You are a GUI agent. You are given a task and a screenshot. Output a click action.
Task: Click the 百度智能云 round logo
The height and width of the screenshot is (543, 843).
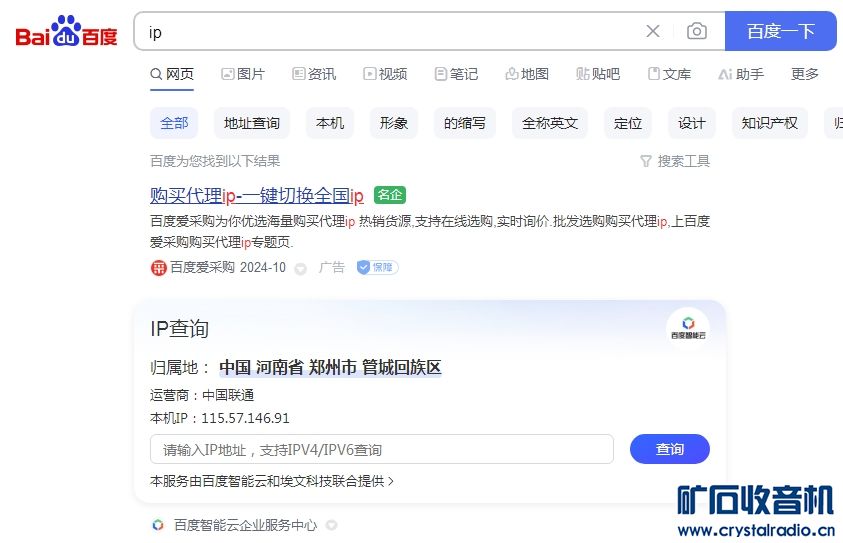click(x=688, y=327)
